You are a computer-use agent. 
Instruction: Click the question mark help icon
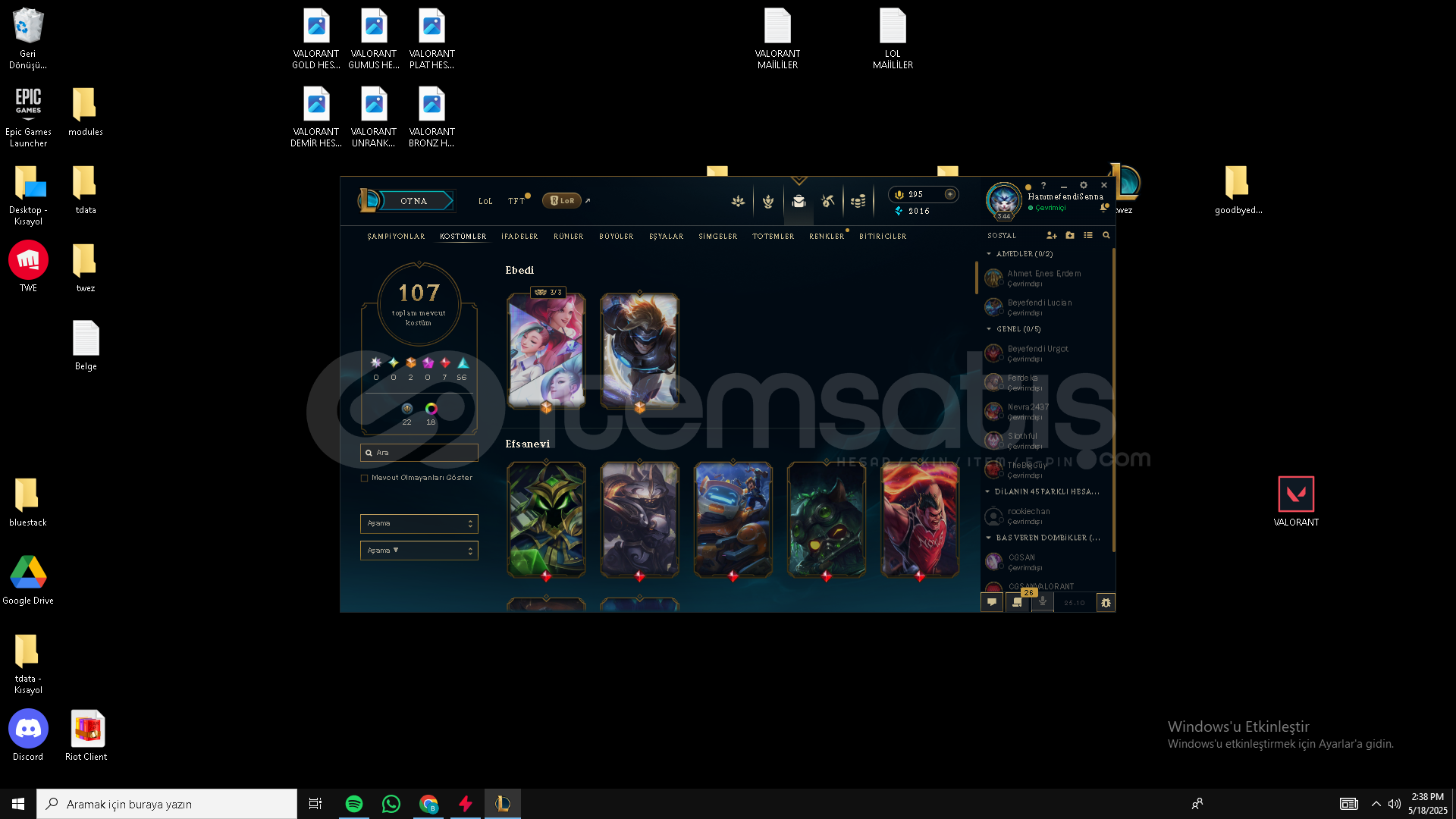1043,185
